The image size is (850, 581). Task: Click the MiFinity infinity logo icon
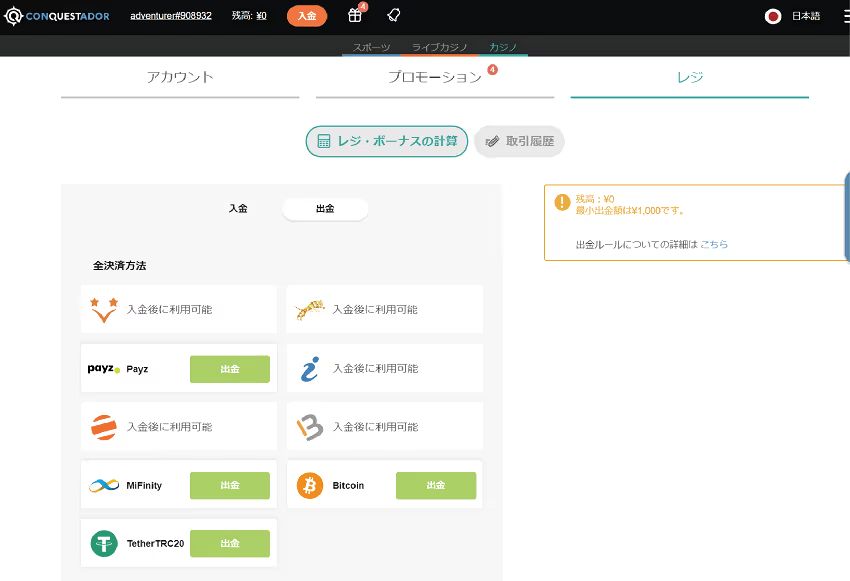click(x=104, y=485)
